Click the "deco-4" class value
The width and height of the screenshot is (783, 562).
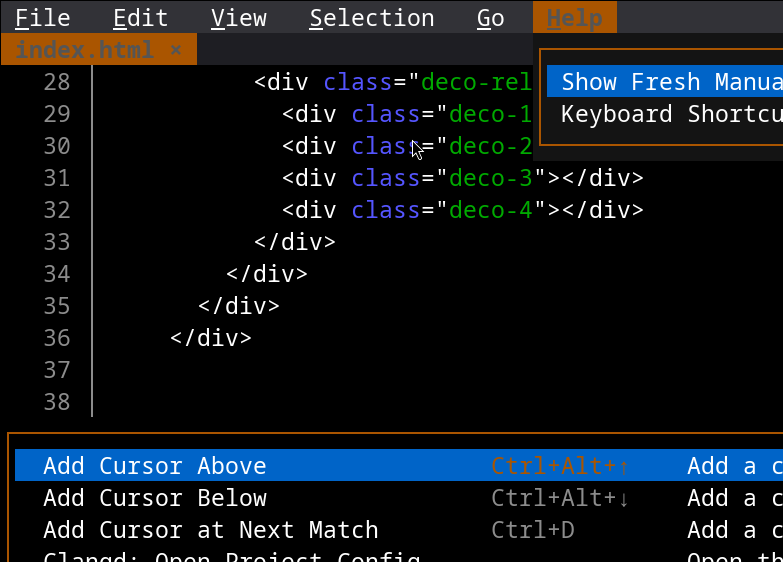[491, 210]
